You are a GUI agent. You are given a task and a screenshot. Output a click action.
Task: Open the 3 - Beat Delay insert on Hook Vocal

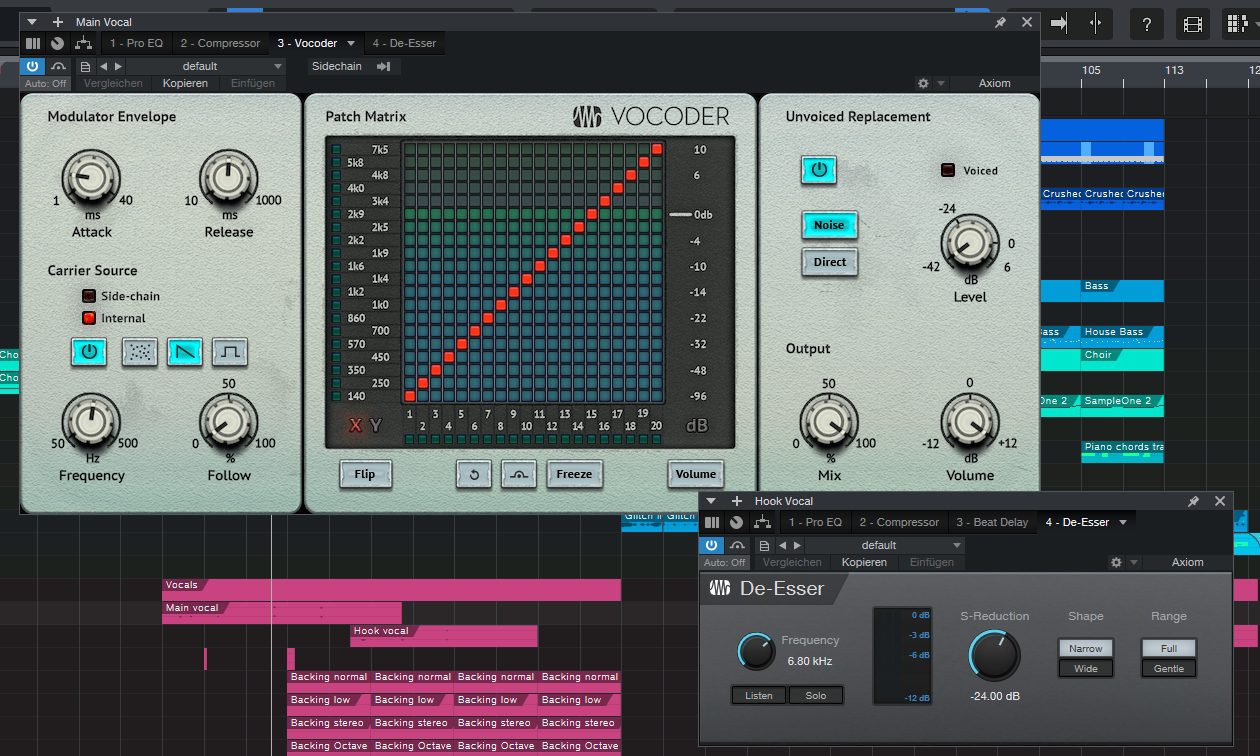tap(992, 521)
